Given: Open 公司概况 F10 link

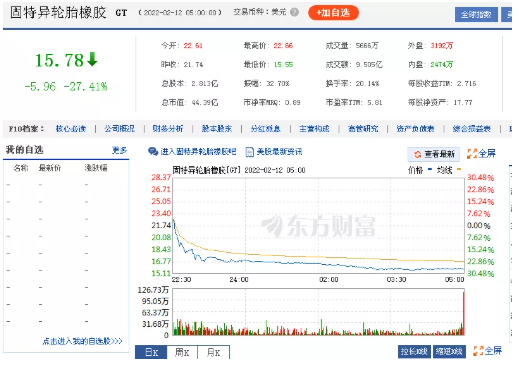Looking at the screenshot, I should (120, 129).
